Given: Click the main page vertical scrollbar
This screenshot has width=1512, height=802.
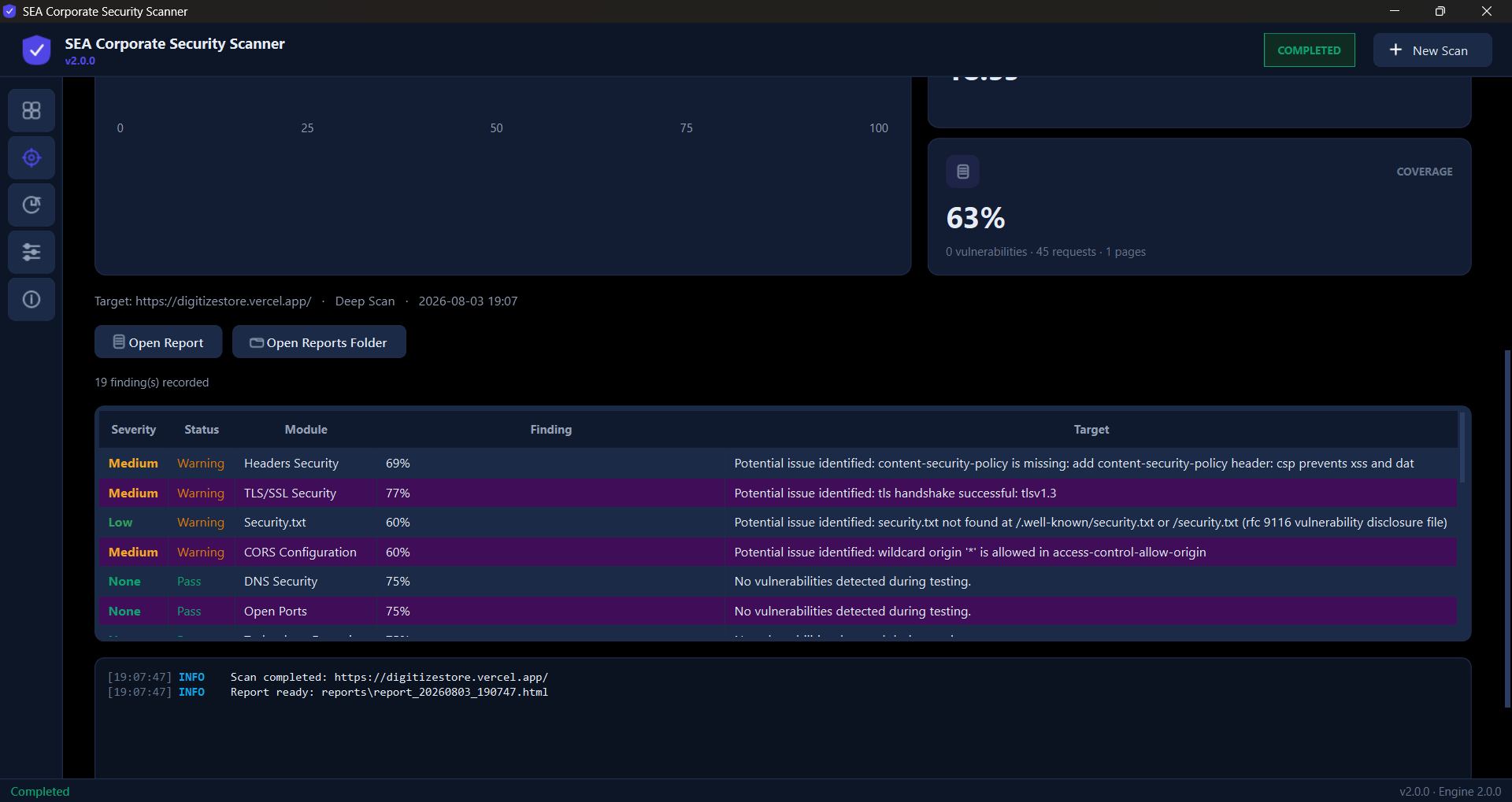Looking at the screenshot, I should tap(1507, 529).
